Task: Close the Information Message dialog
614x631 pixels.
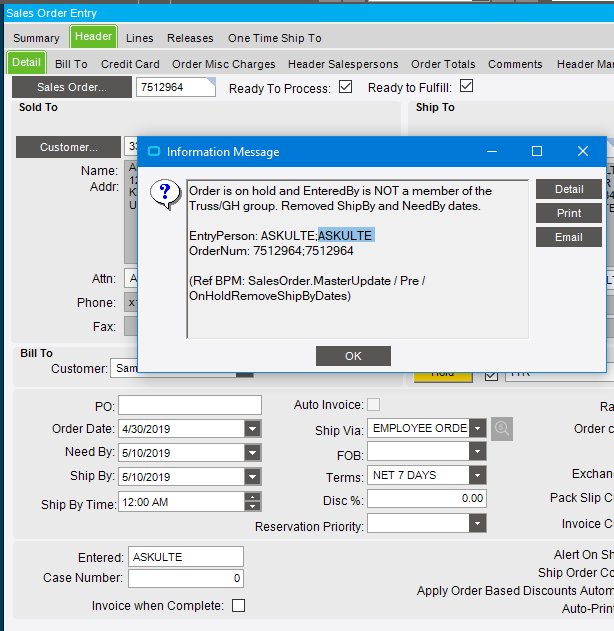Action: point(583,151)
